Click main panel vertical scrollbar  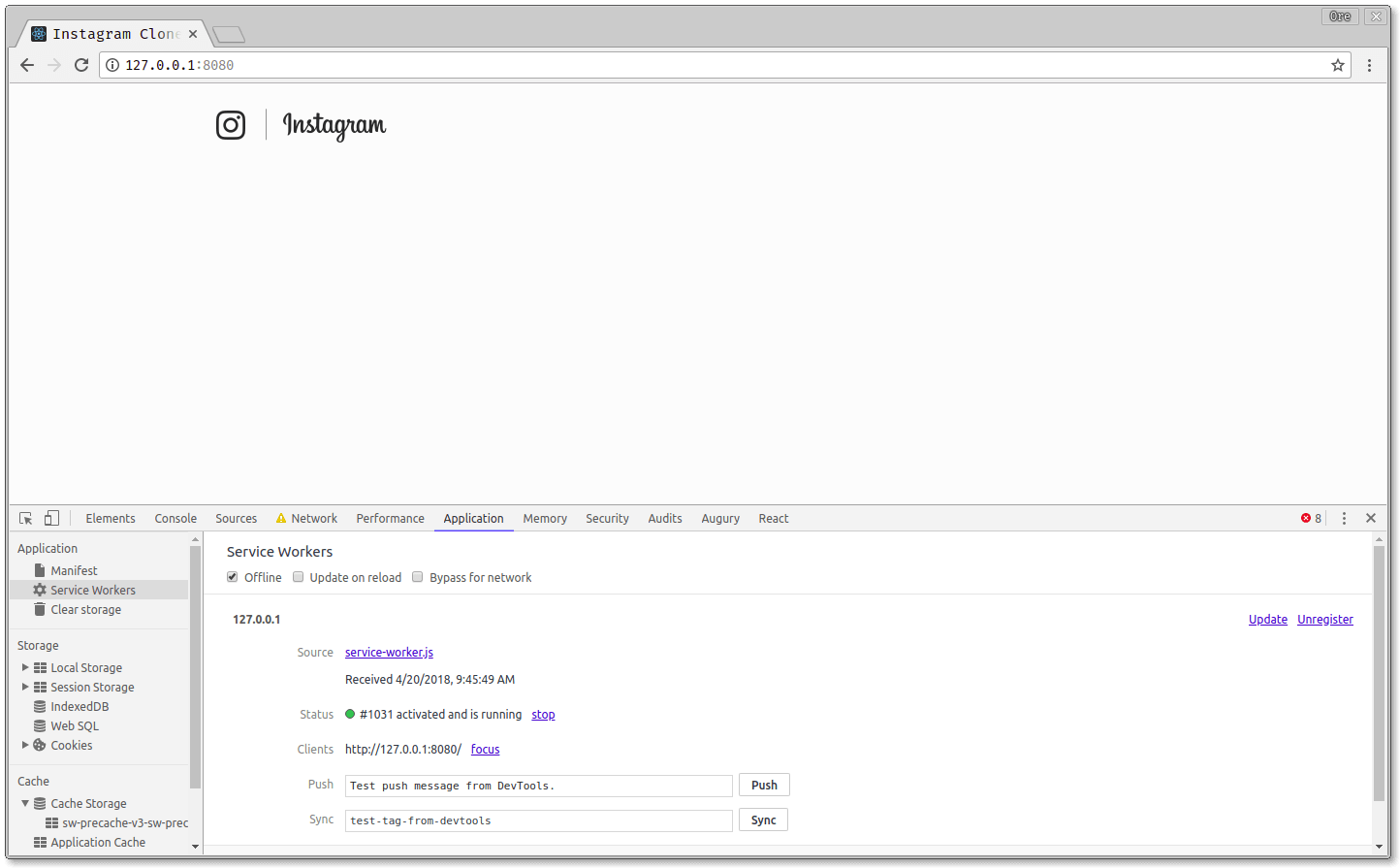point(1379,674)
